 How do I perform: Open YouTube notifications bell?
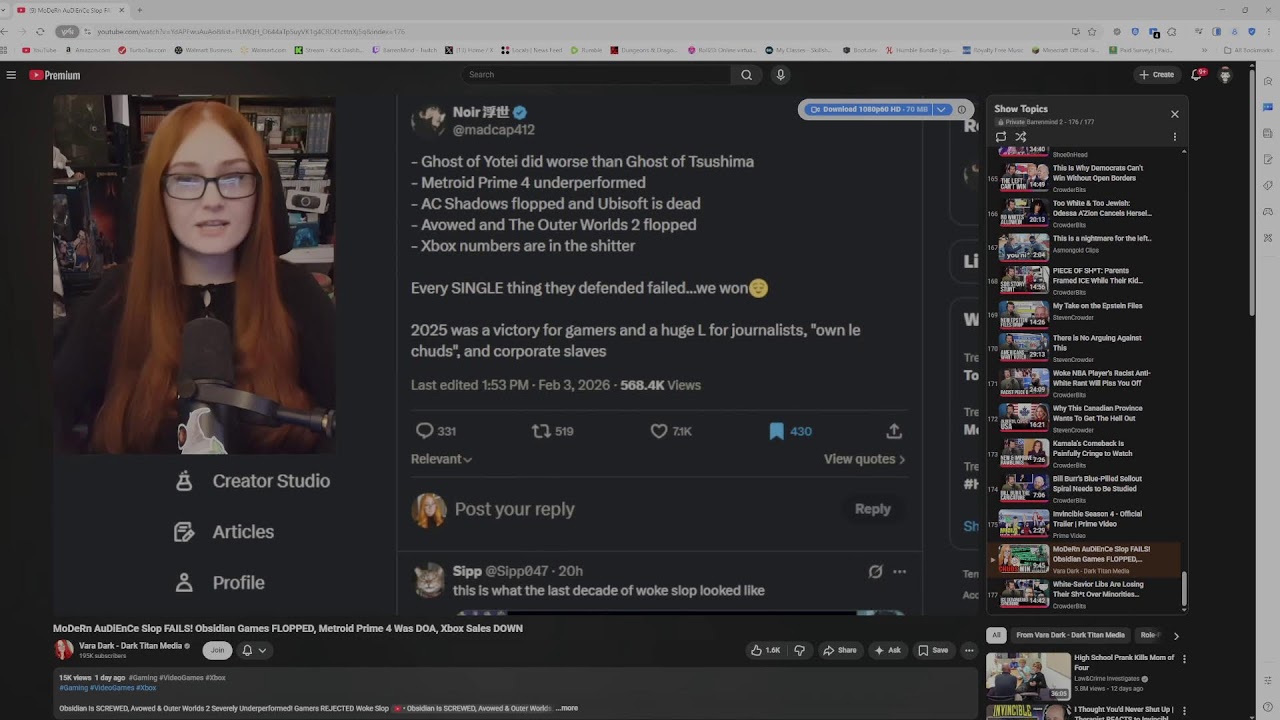pyautogui.click(x=1197, y=75)
